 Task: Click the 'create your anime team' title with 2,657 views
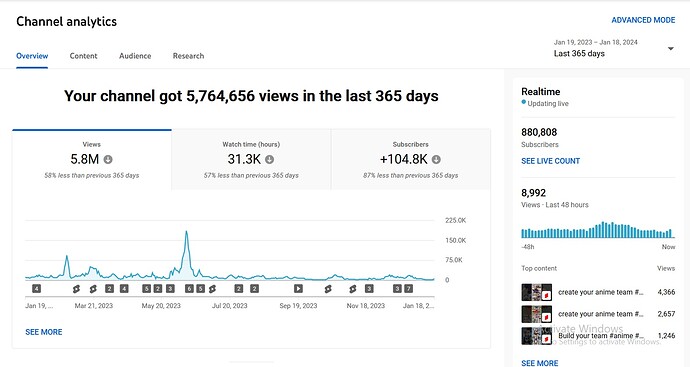click(x=601, y=314)
